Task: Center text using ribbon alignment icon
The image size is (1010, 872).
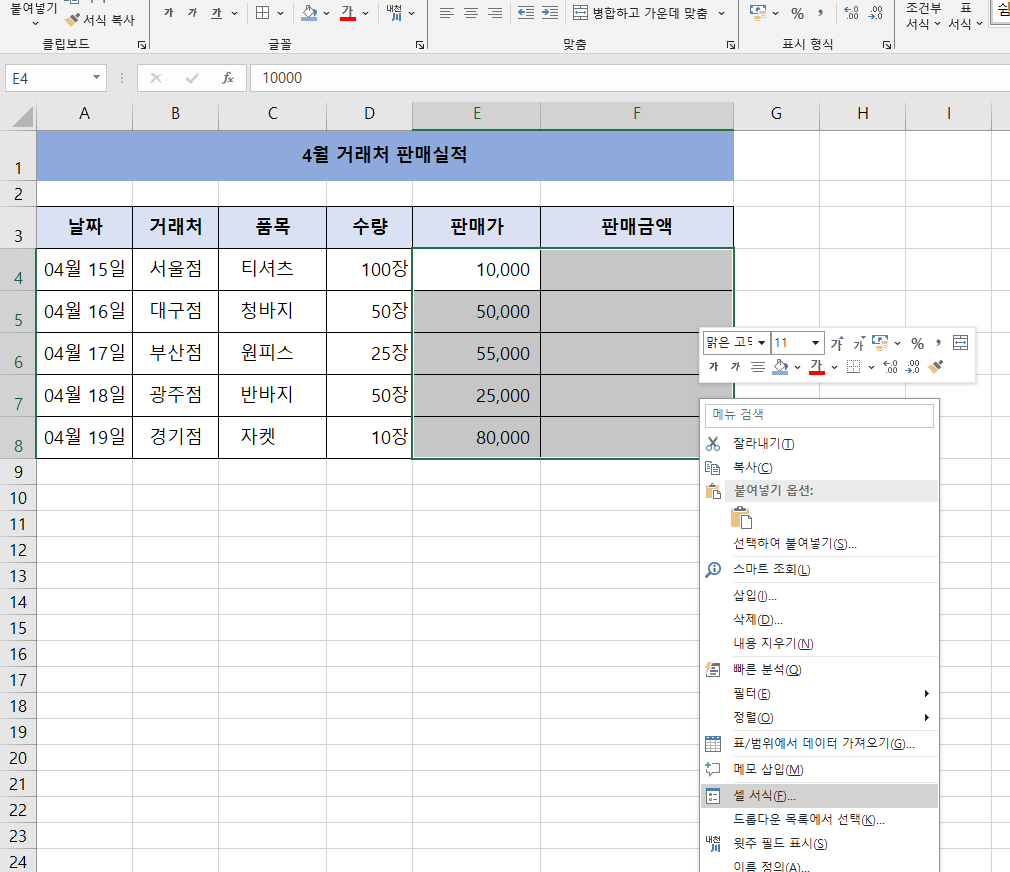Action: pyautogui.click(x=471, y=13)
